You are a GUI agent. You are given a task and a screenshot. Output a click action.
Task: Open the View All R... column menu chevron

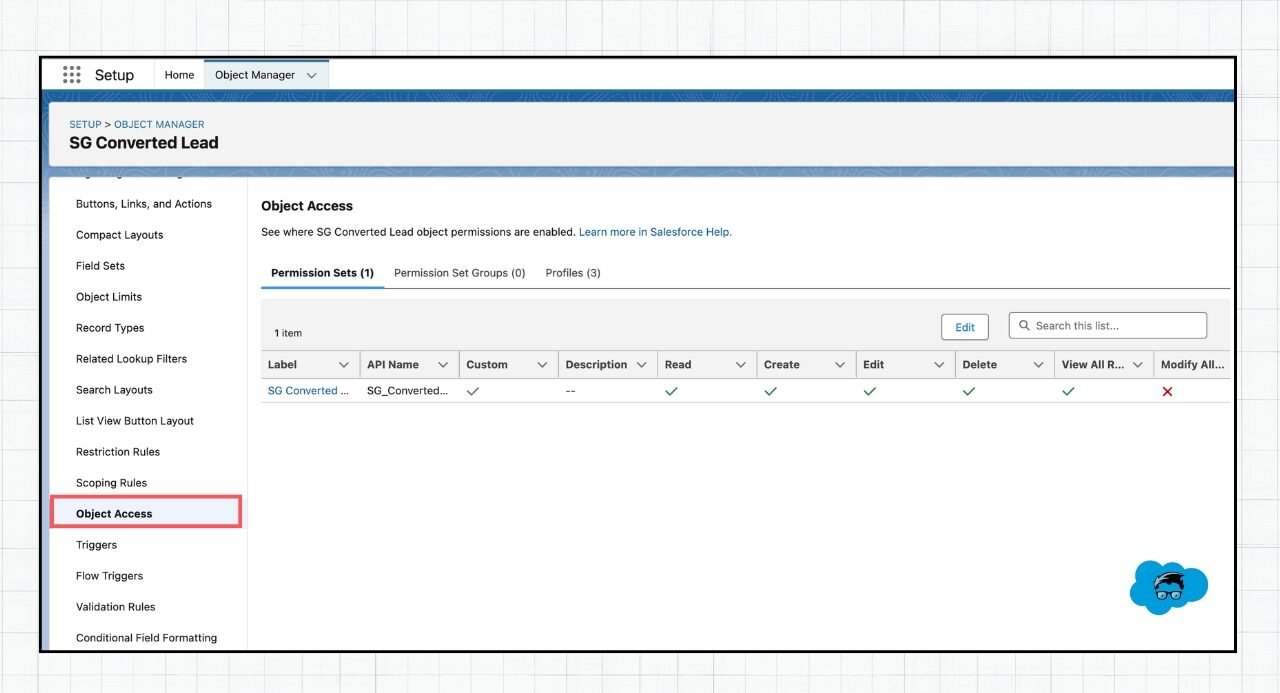tap(1137, 365)
